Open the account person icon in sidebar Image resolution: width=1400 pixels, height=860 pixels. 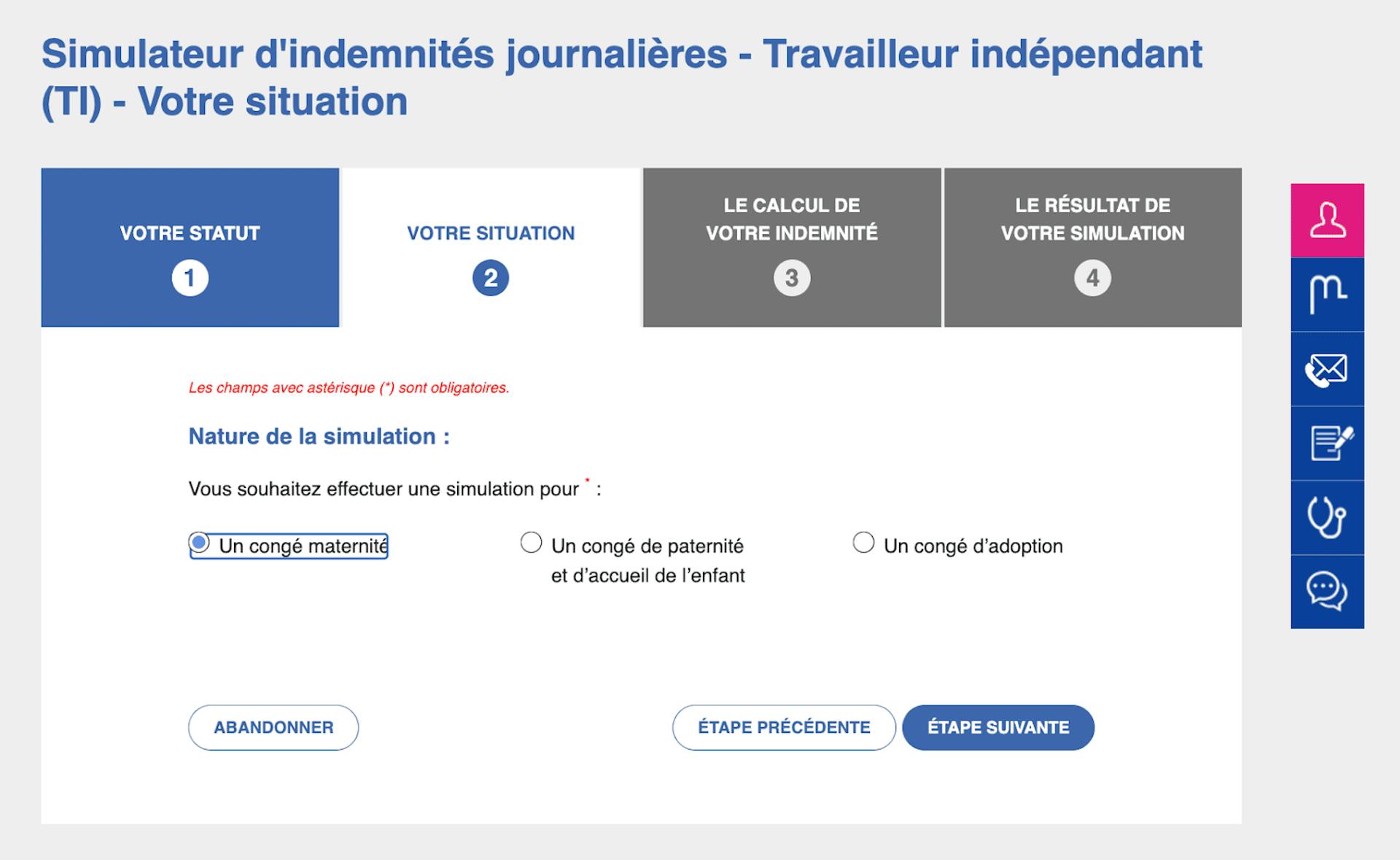1329,220
